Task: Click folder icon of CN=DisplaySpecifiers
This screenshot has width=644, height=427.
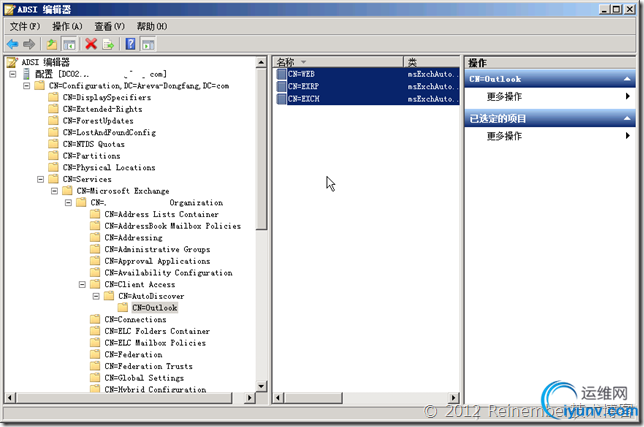Action: coord(53,97)
